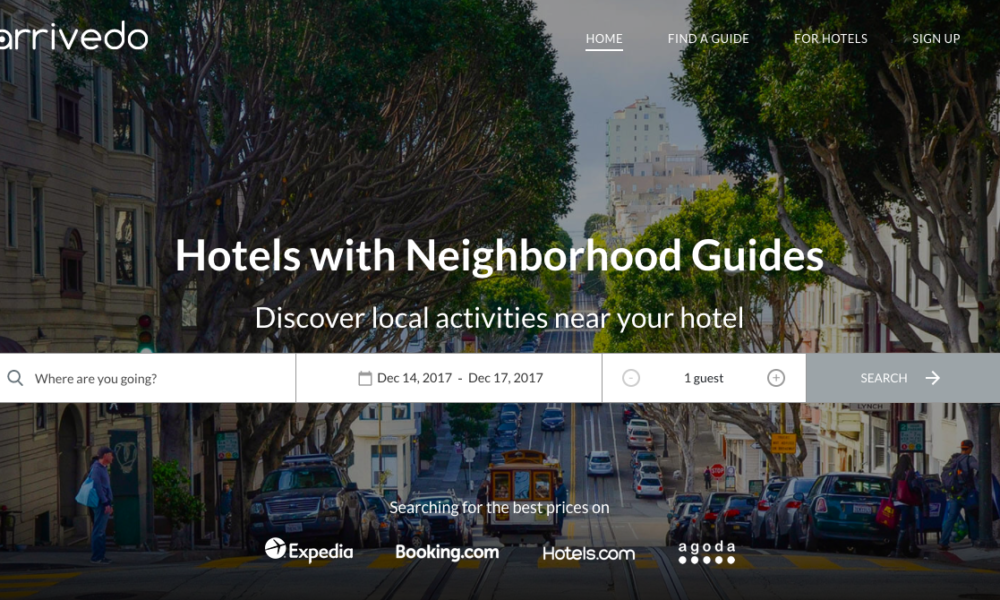Go to the FOR HOTELS page

click(x=830, y=38)
